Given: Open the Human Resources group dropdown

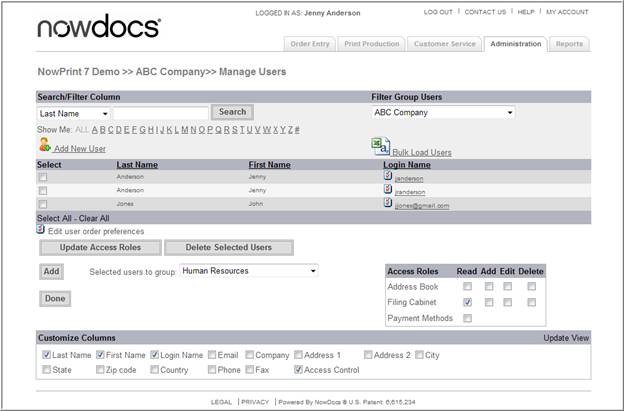Looking at the screenshot, I should [249, 271].
